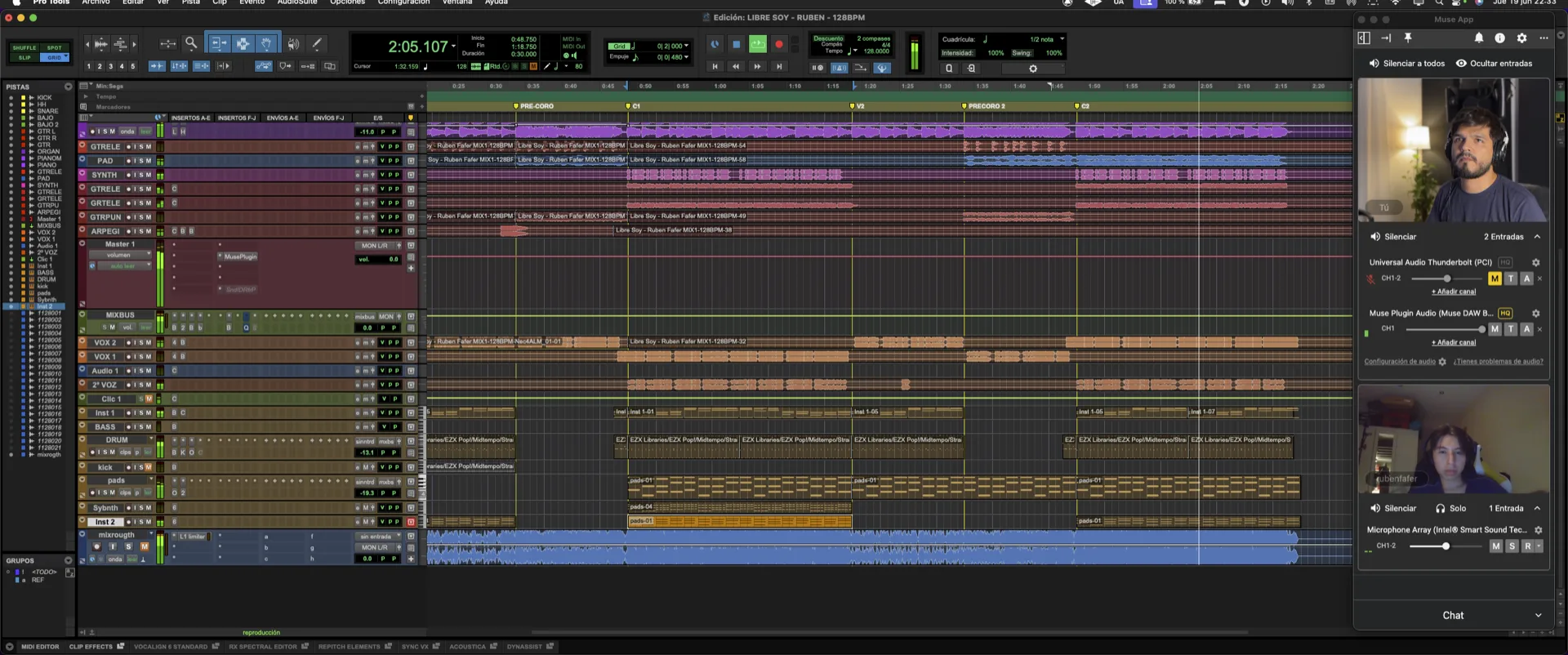Click Añadir canal under Universal Audio Thunderbolt
Image resolution: width=1568 pixels, height=655 pixels.
coord(1454,292)
